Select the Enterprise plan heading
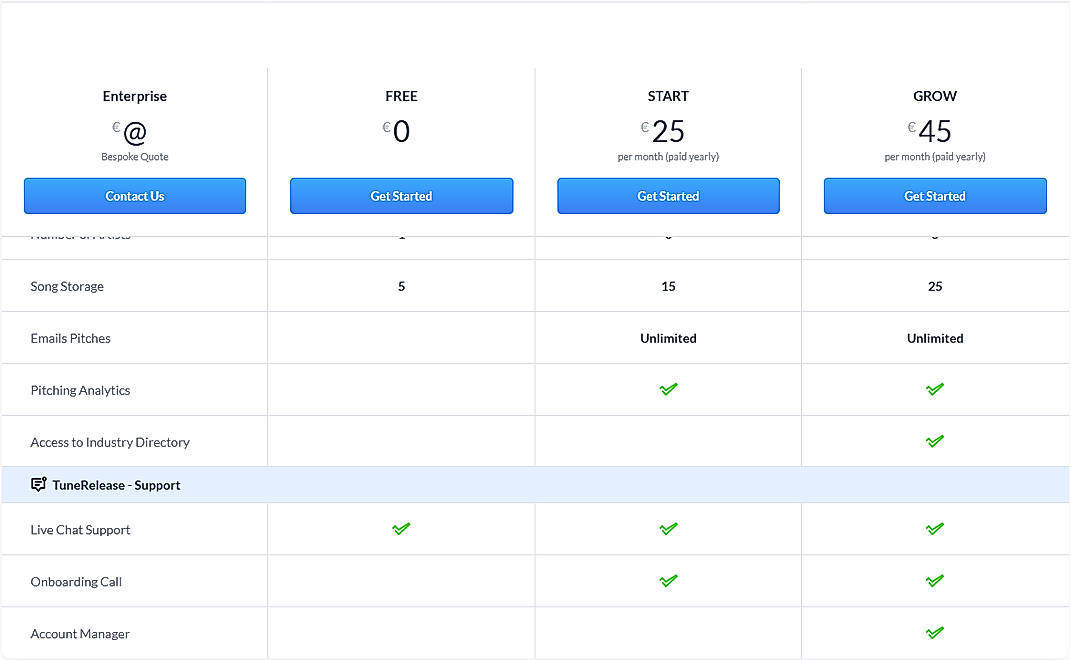 [x=134, y=96]
